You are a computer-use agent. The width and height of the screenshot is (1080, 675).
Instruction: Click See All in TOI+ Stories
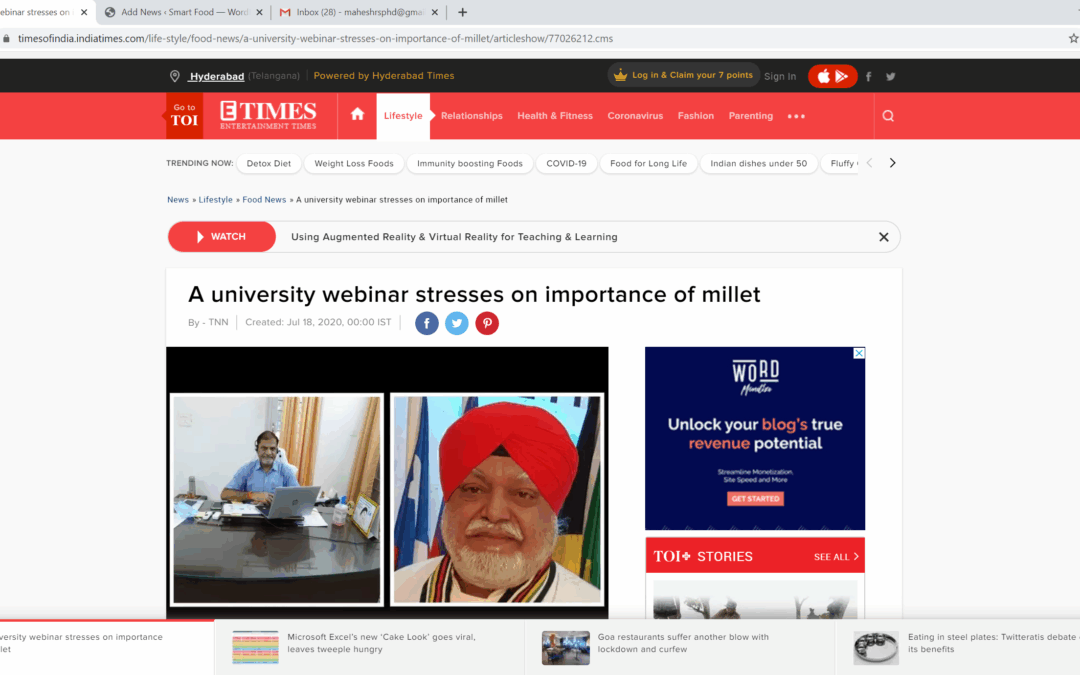click(836, 556)
